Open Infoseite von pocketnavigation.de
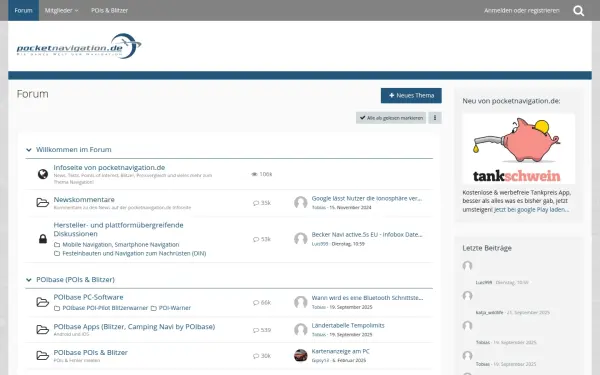 tap(109, 168)
